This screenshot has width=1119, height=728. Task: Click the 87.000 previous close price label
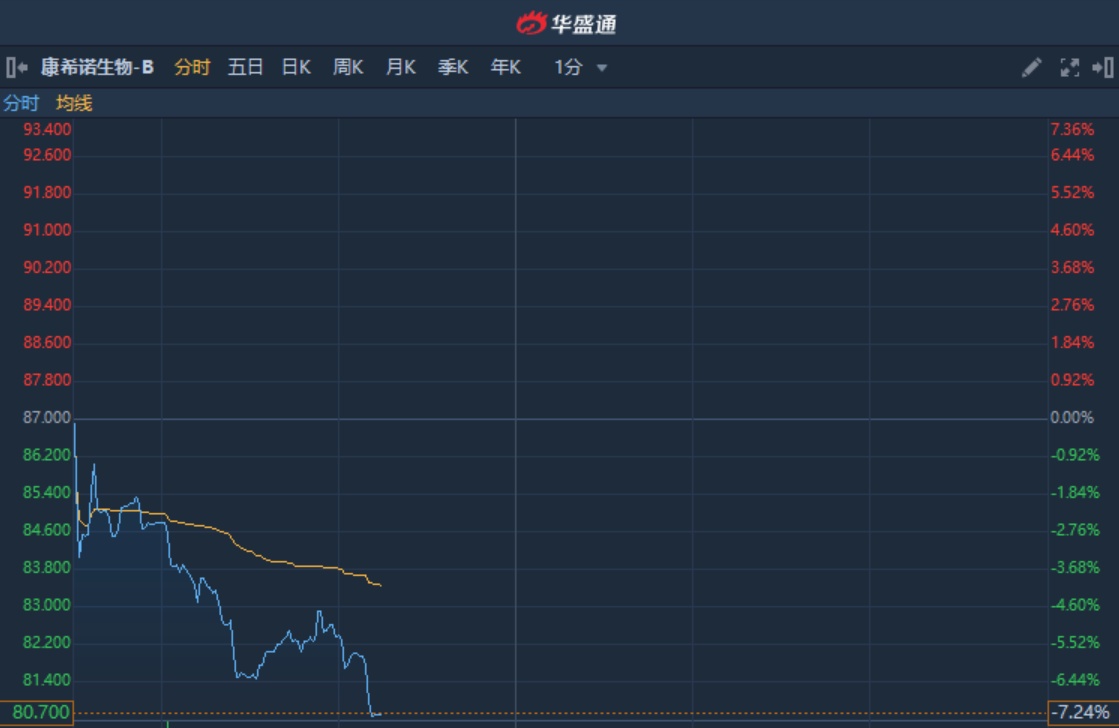(x=47, y=417)
